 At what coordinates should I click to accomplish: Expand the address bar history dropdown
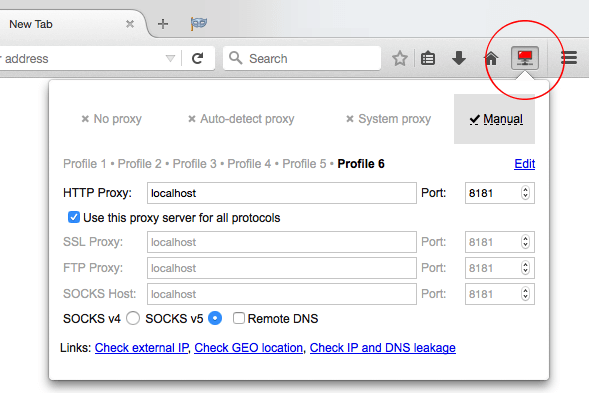170,59
